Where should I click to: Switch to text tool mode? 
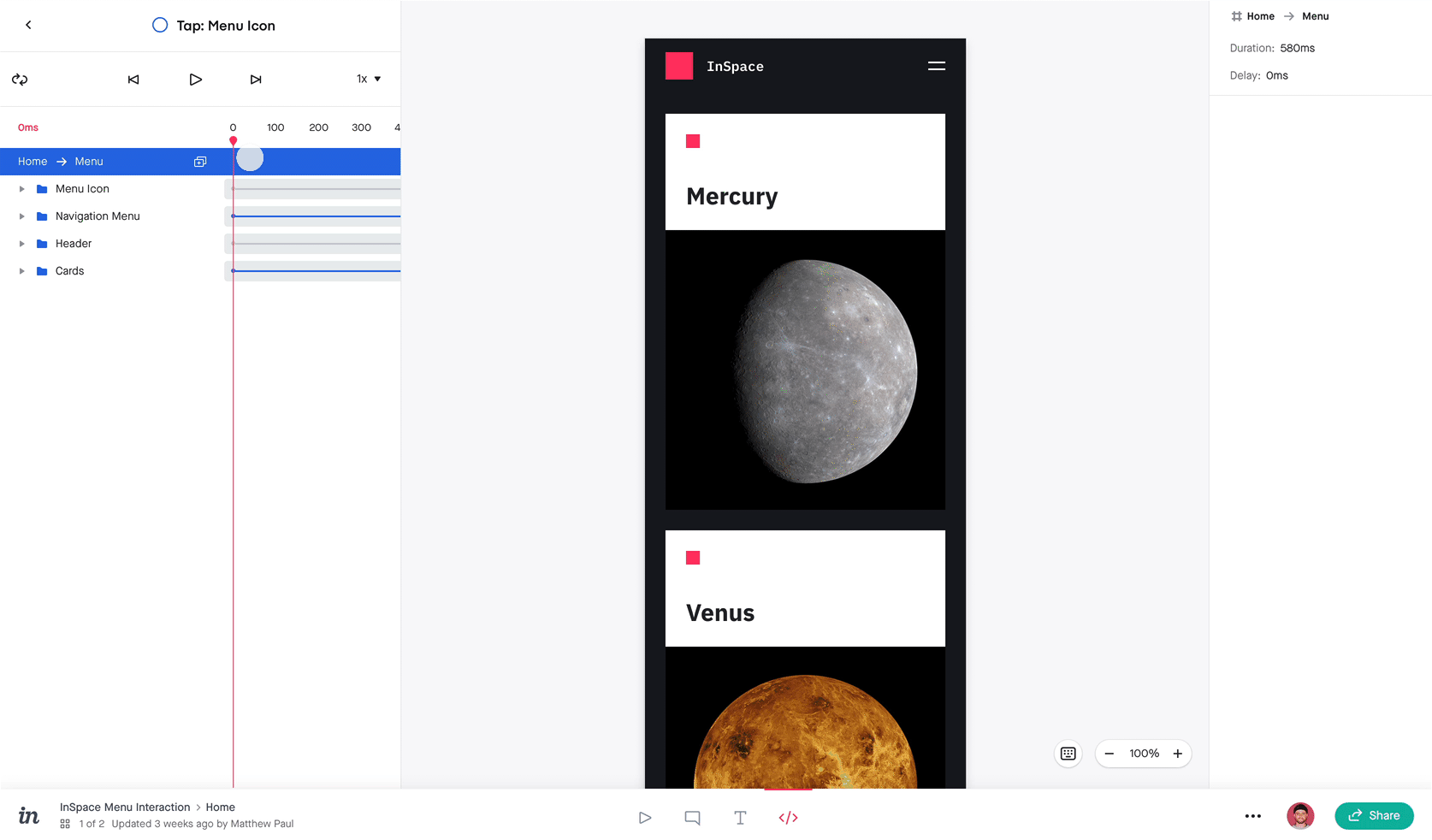tap(740, 818)
